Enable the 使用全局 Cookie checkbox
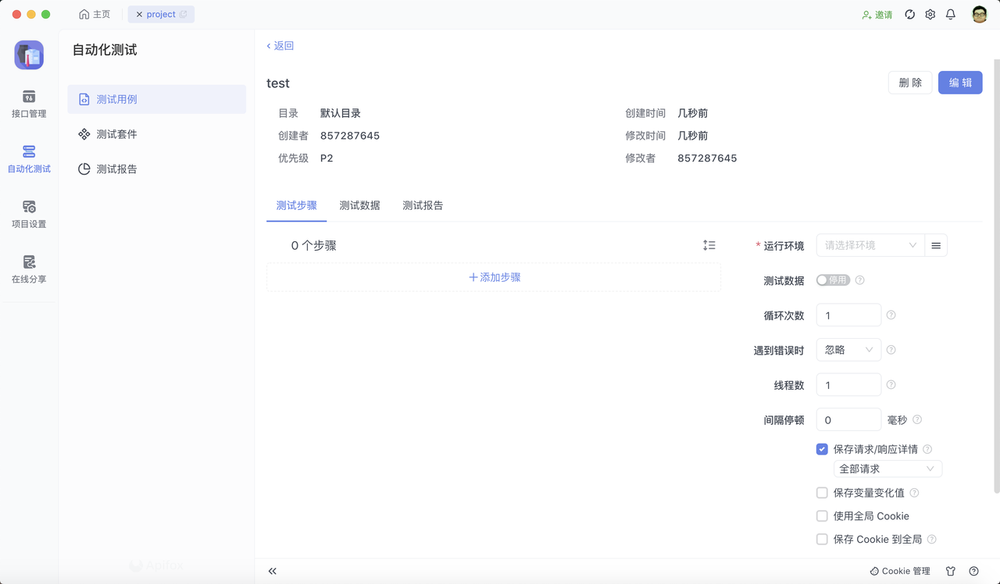Image resolution: width=1000 pixels, height=584 pixels. tap(821, 515)
